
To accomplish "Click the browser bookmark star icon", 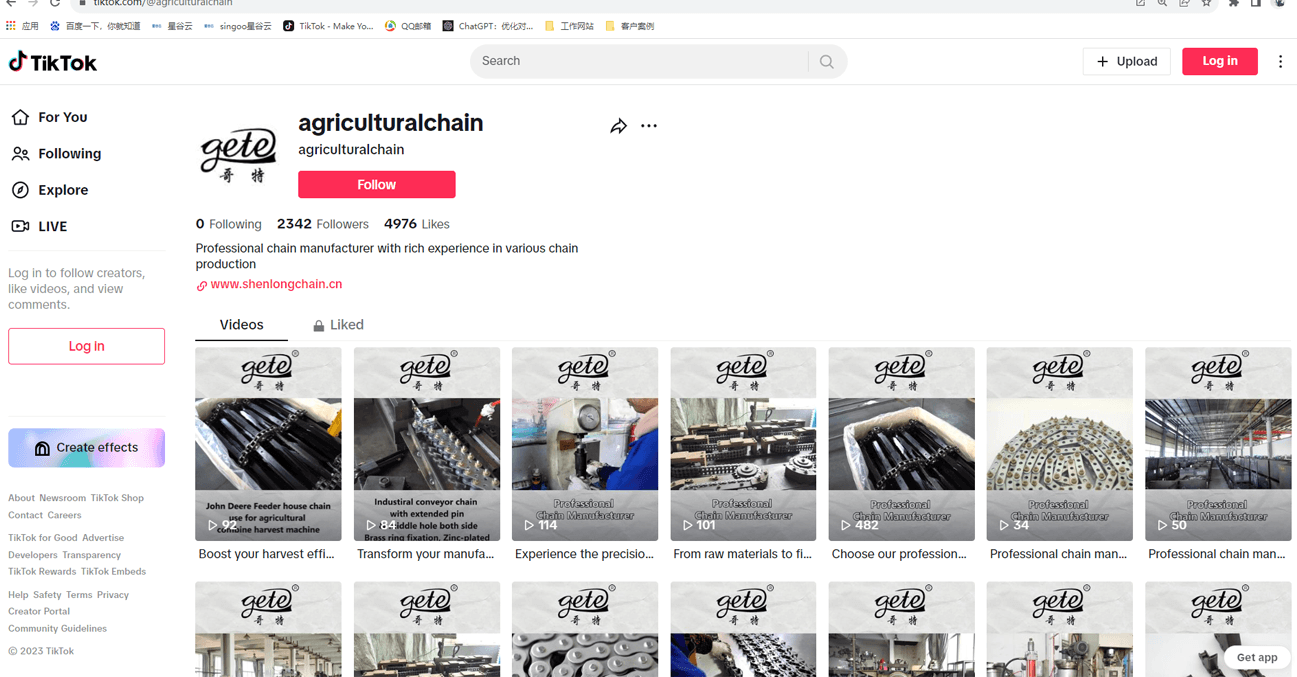I will click(1206, 4).
